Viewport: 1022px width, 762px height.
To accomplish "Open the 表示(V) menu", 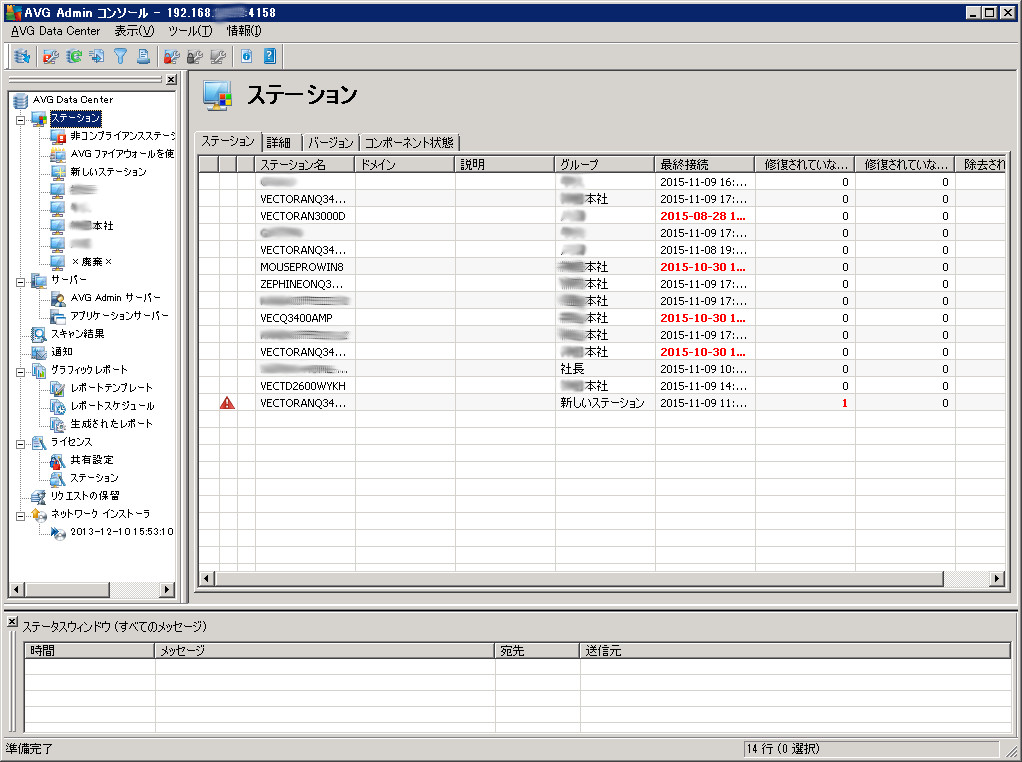I will pyautogui.click(x=134, y=31).
